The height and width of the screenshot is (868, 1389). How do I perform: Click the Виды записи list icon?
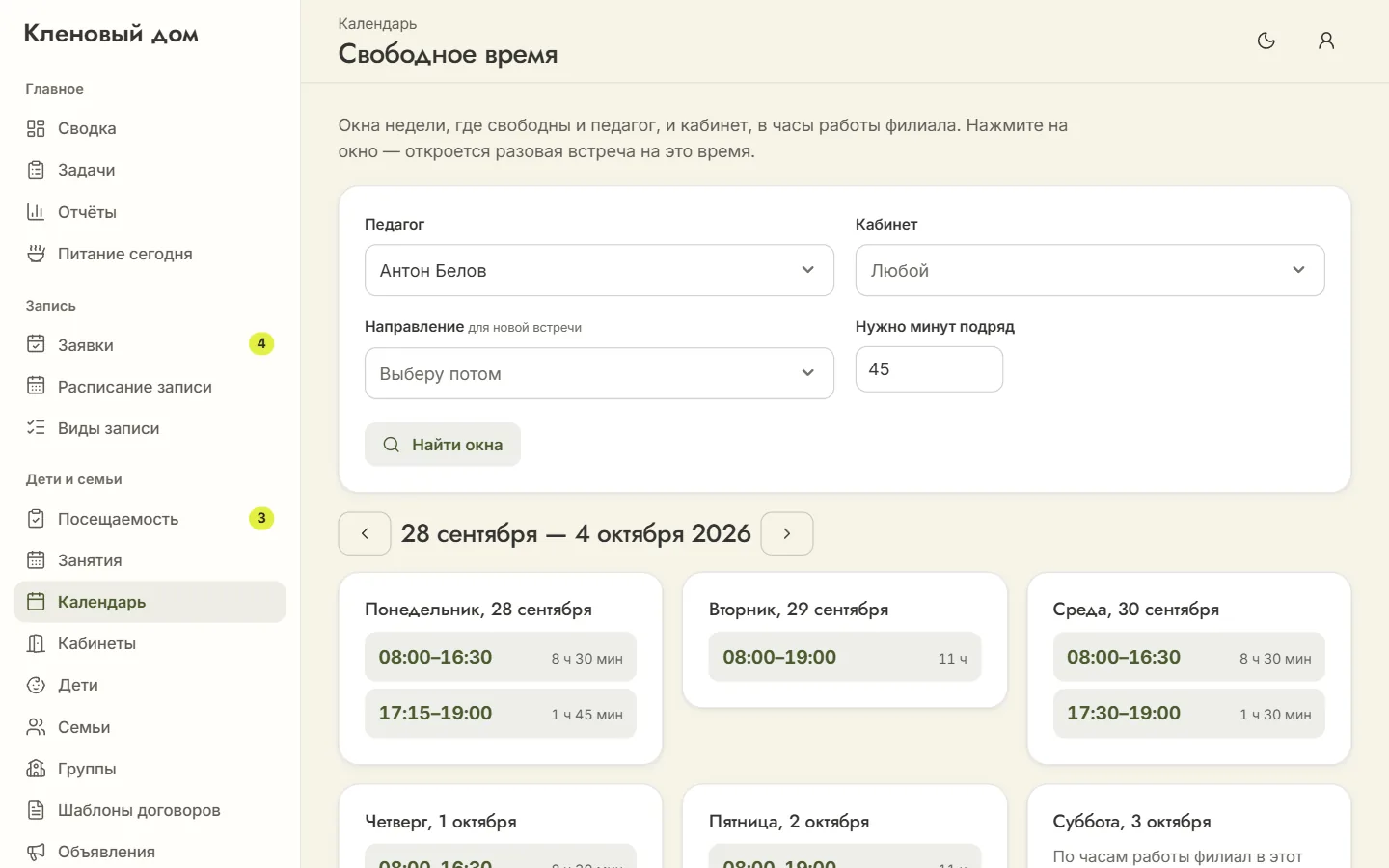tap(36, 427)
